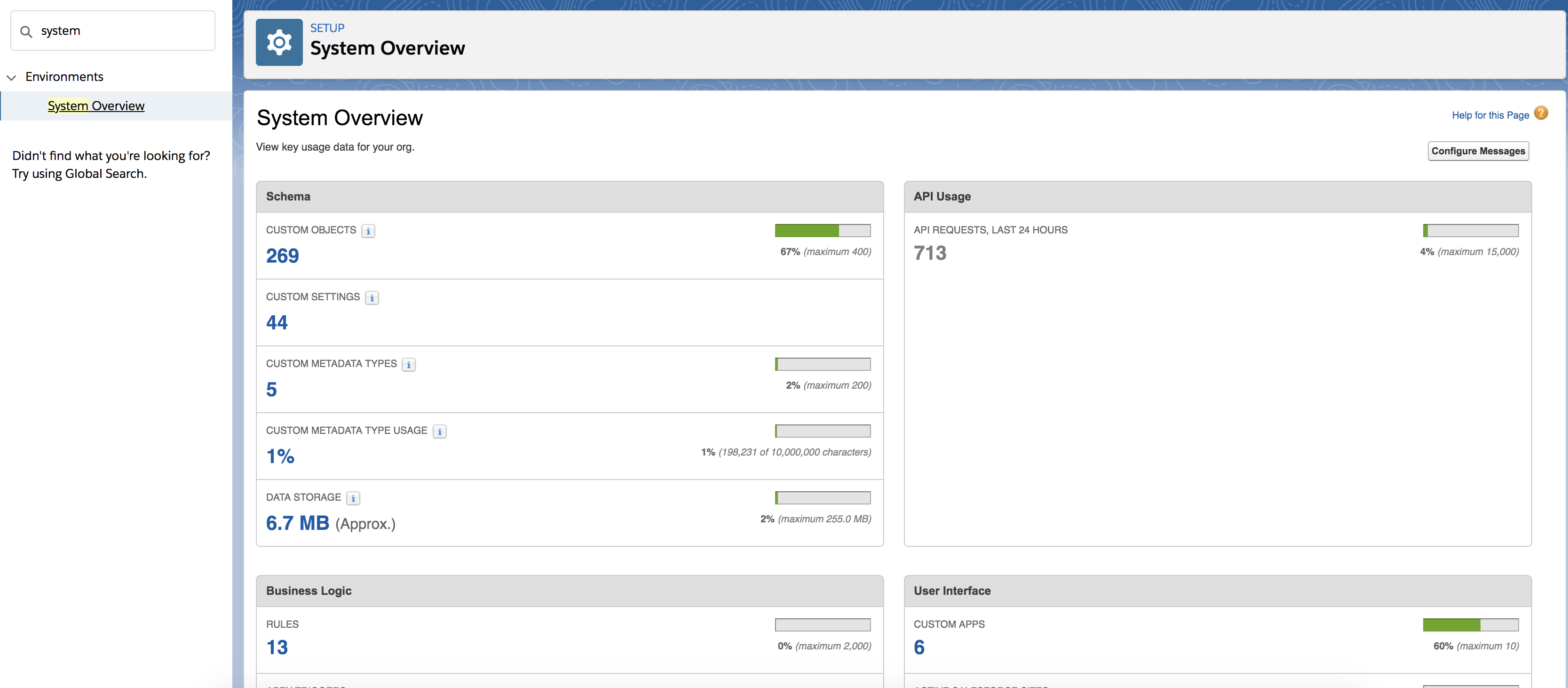Open the info icon next to Custom Metadata Types
The image size is (1568, 688).
(409, 365)
